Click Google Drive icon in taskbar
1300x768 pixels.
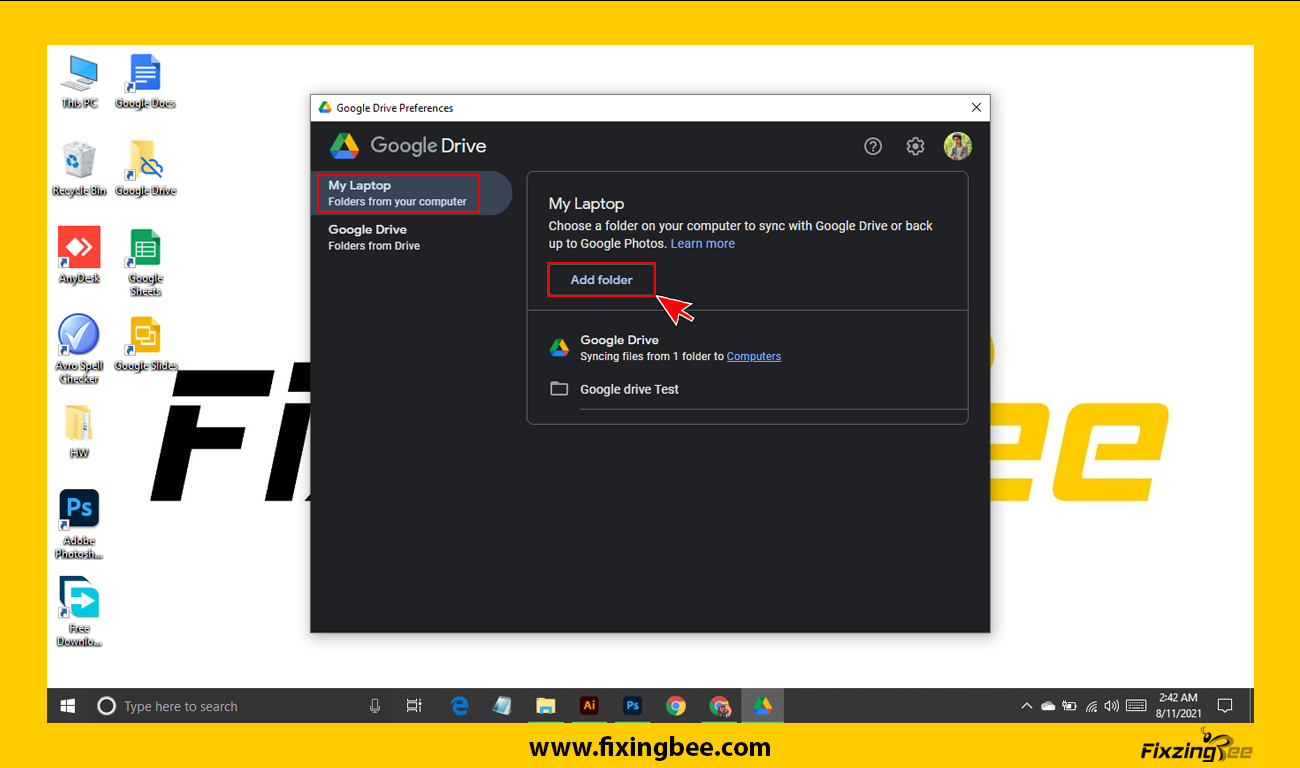[x=762, y=706]
